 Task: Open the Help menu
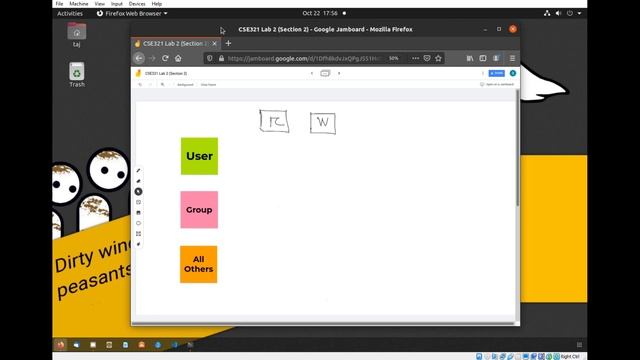tap(157, 4)
